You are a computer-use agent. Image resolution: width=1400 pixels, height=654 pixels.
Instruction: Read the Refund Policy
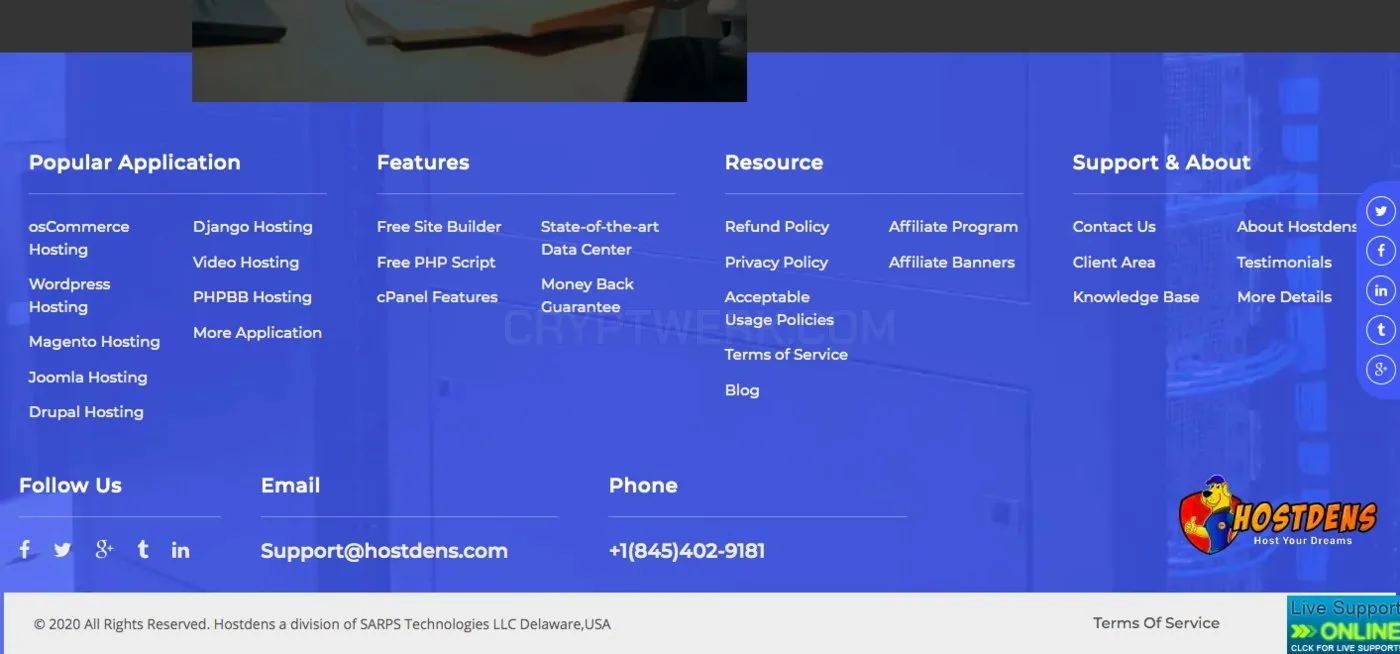point(777,227)
